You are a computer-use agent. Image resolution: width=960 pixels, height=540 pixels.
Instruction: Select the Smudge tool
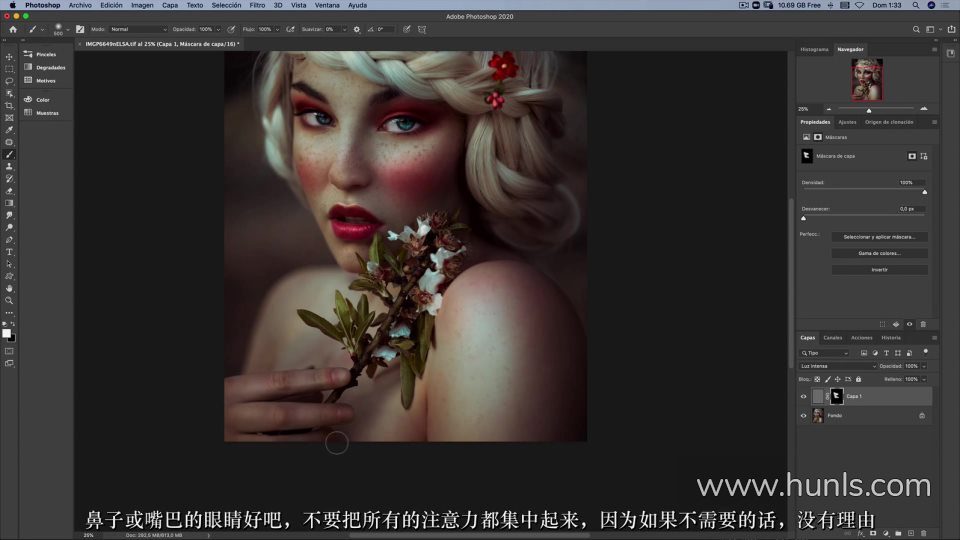[x=9, y=216]
